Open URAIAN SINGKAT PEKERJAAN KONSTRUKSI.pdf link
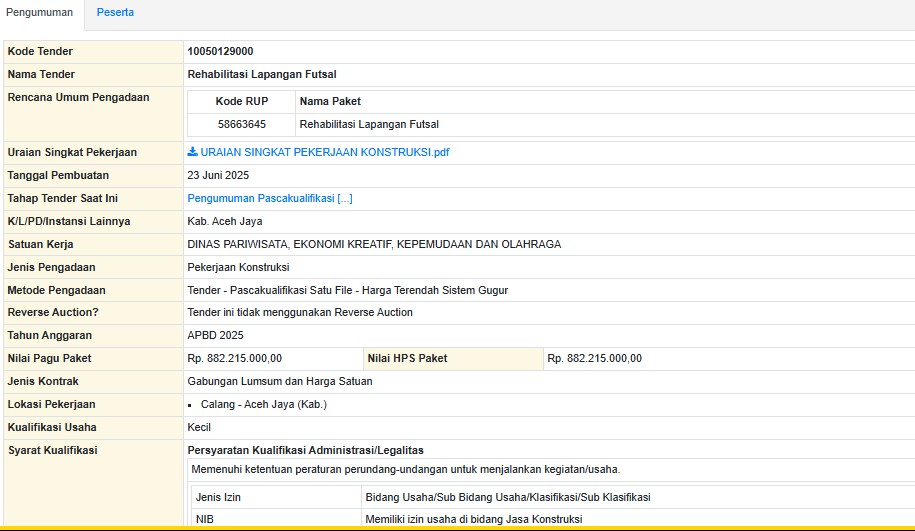 coord(324,152)
